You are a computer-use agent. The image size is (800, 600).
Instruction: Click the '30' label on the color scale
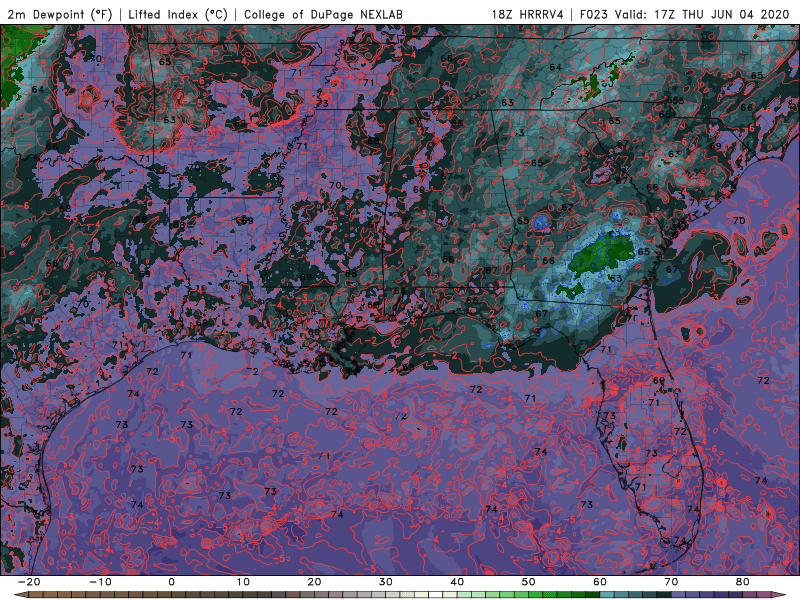click(386, 582)
